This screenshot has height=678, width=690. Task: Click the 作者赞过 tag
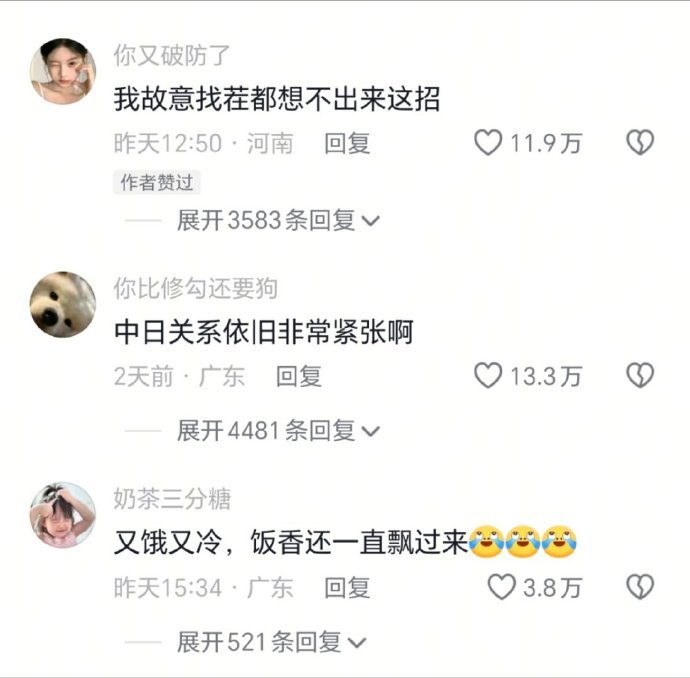[x=157, y=182]
